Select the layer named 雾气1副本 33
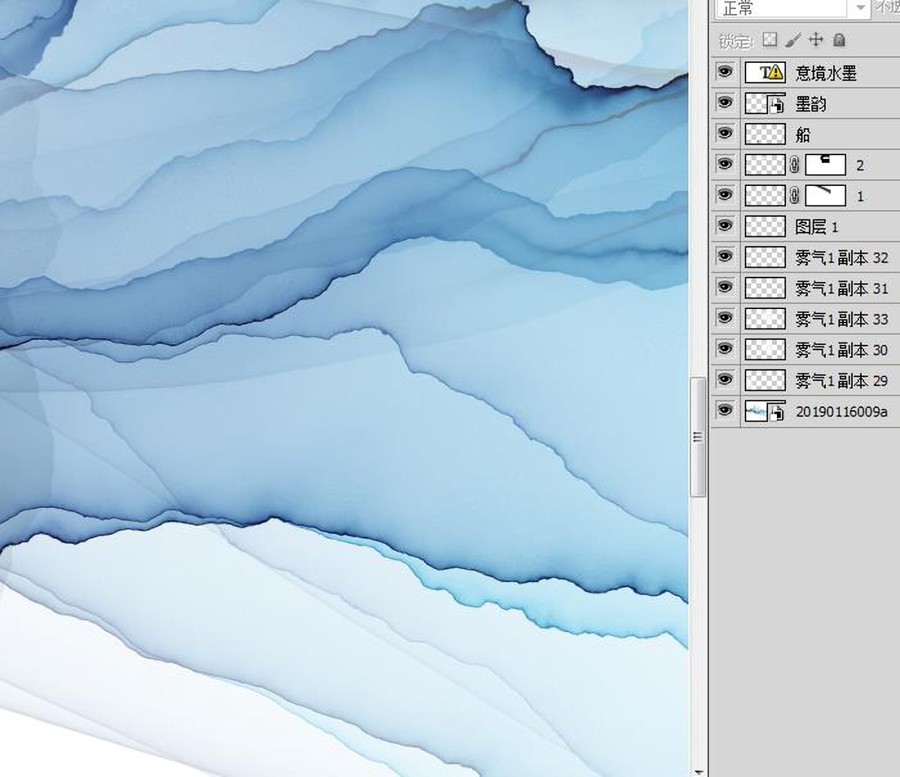Viewport: 900px width, 777px height. 841,319
